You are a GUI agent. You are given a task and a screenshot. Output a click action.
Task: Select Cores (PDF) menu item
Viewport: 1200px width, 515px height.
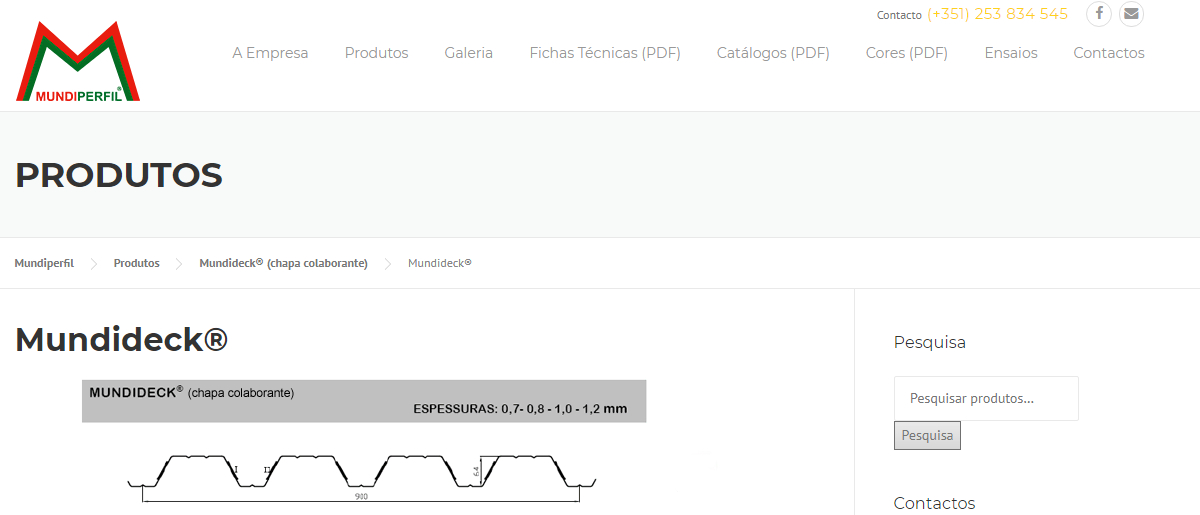pos(906,53)
